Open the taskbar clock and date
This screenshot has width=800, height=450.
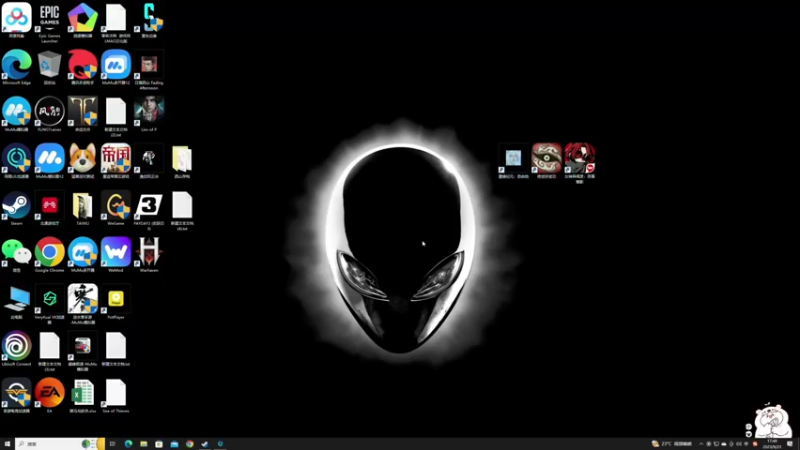[771, 444]
